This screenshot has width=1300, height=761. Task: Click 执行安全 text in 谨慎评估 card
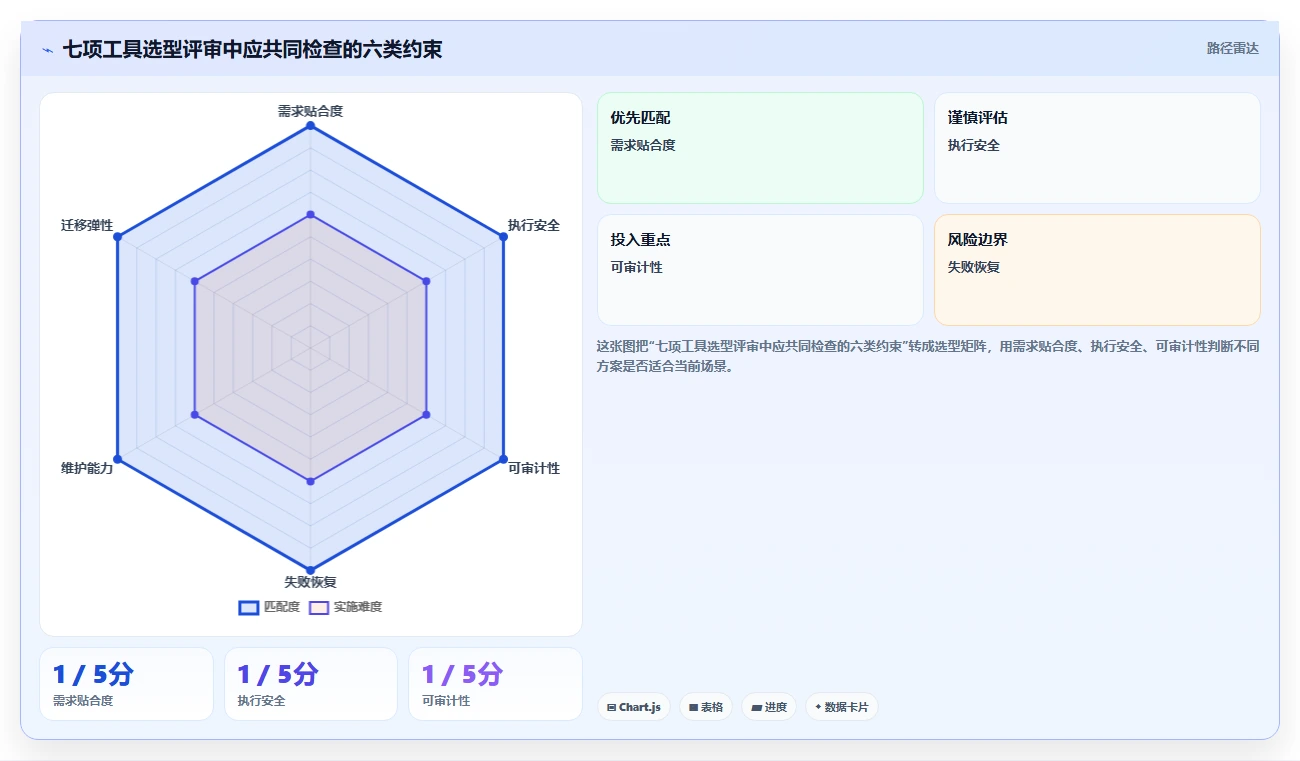(x=974, y=145)
